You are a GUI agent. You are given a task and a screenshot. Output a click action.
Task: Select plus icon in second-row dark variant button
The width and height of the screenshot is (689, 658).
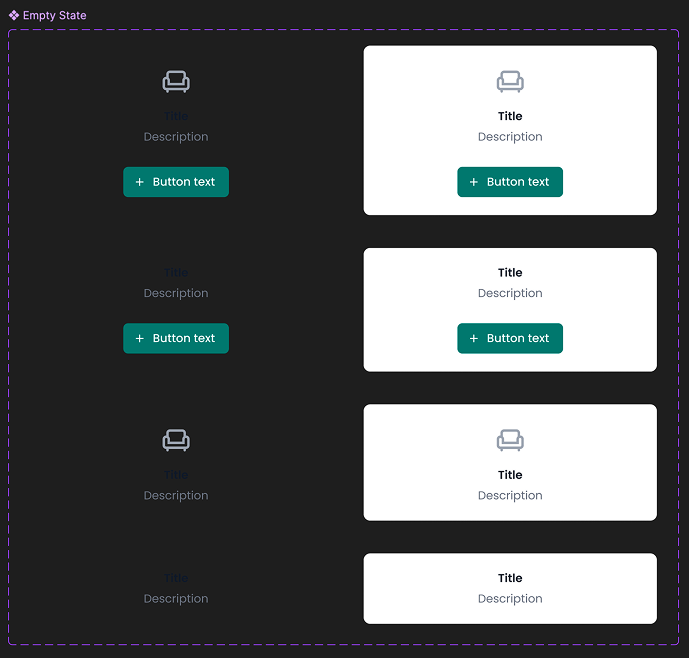tap(140, 338)
